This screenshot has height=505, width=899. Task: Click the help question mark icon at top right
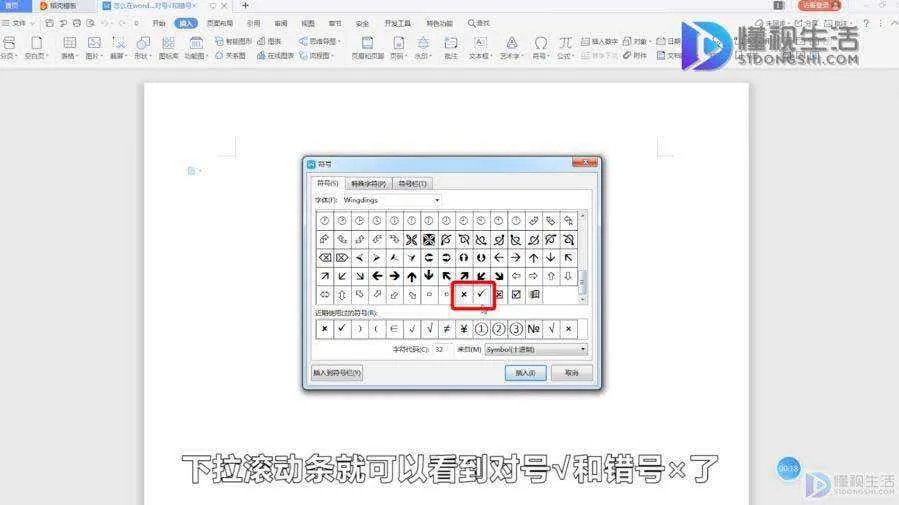(866, 24)
